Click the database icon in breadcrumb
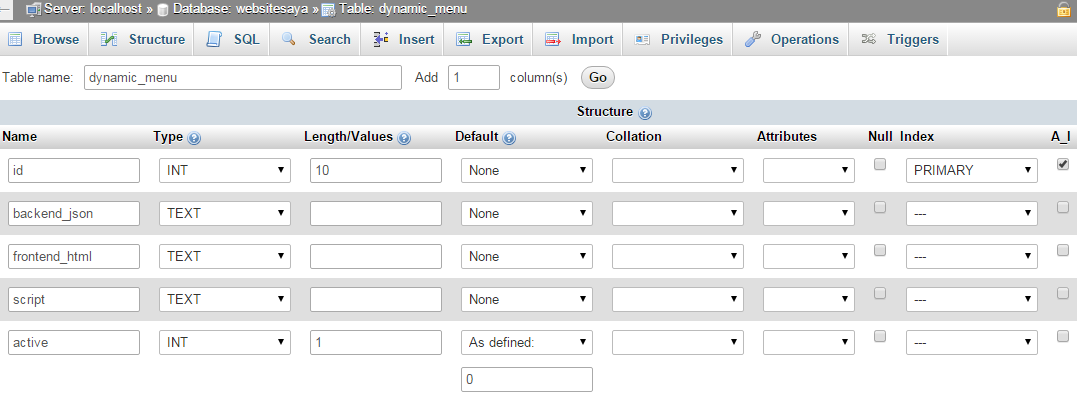 [163, 10]
